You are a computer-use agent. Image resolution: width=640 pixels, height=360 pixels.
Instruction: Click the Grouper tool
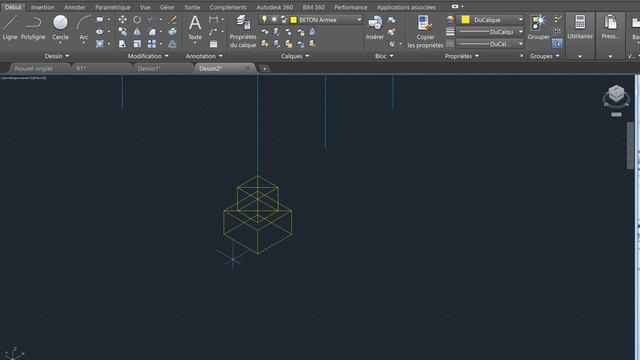click(538, 27)
